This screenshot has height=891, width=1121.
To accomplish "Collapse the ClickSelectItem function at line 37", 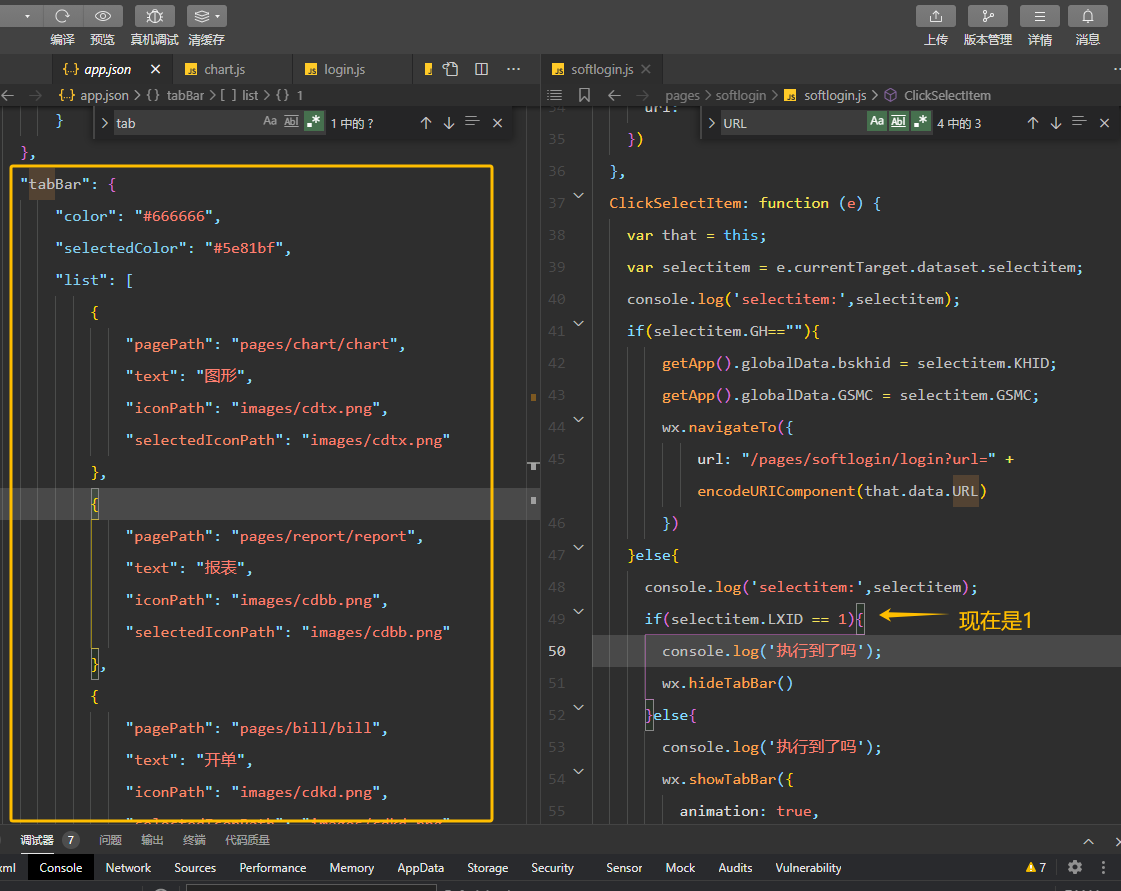I will pyautogui.click(x=578, y=195).
